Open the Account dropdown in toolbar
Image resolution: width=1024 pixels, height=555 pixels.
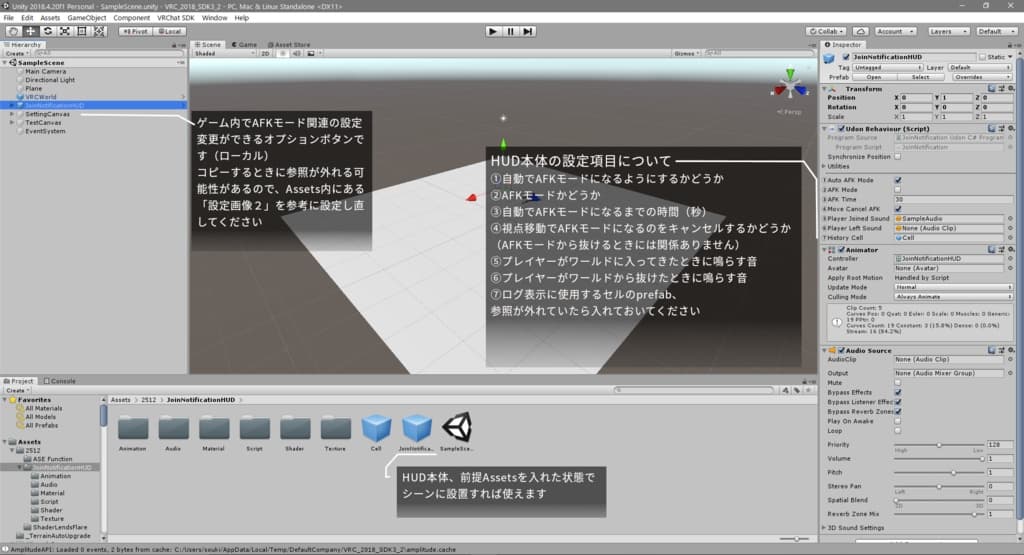[895, 31]
